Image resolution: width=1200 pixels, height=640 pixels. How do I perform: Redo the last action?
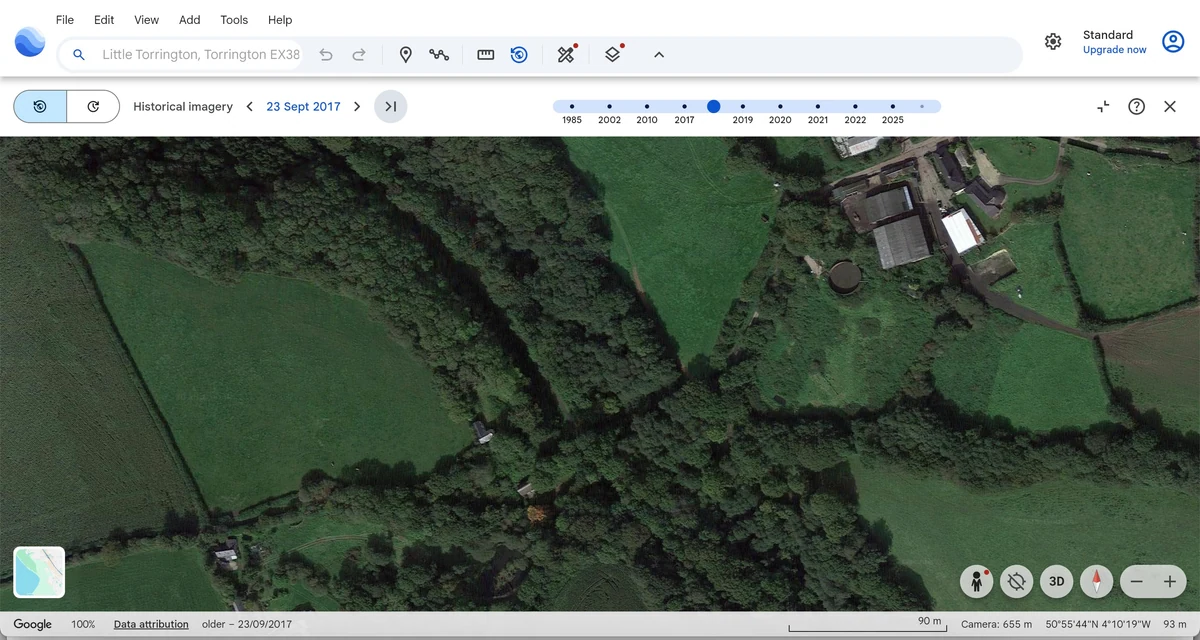pyautogui.click(x=359, y=55)
